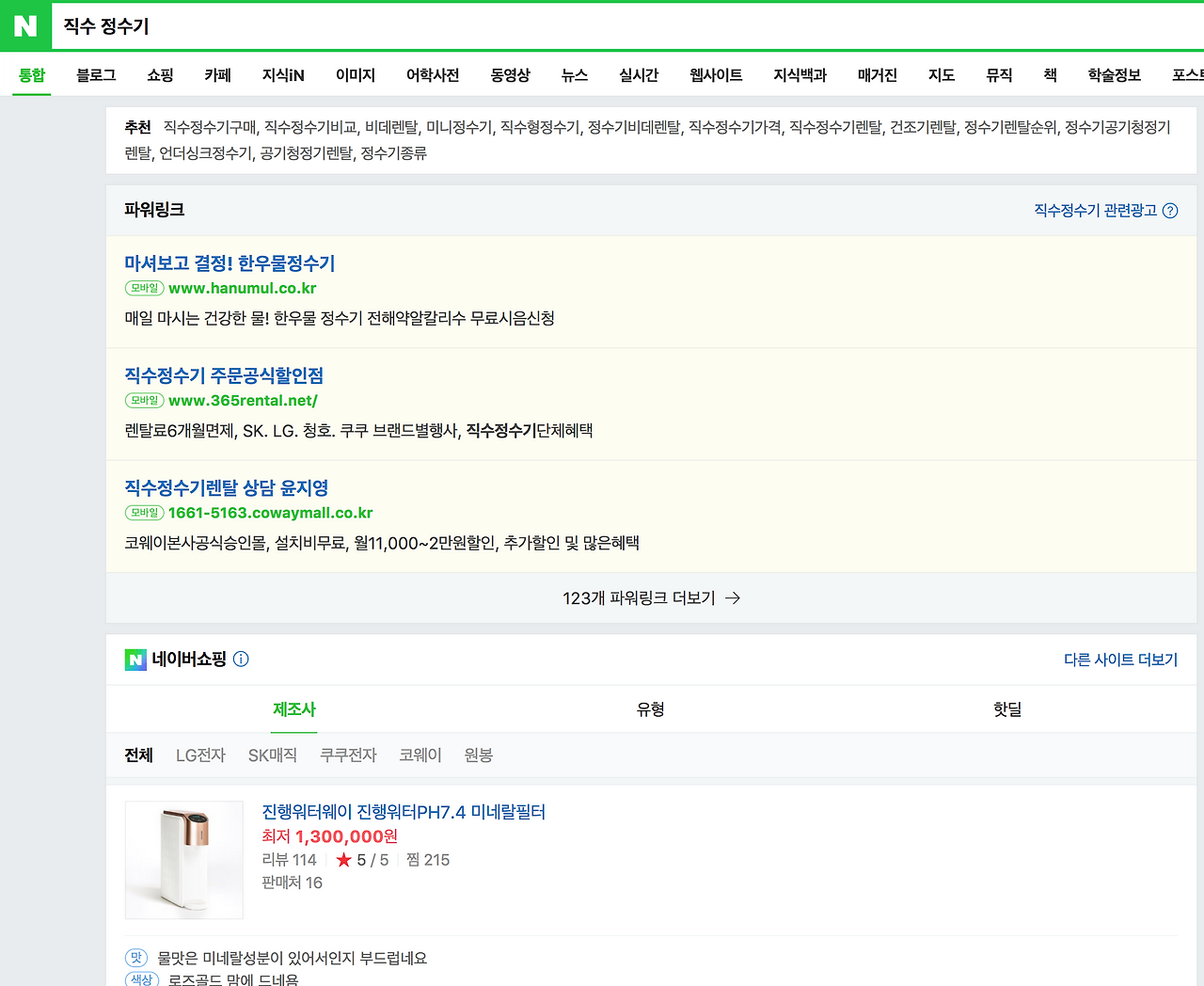The height and width of the screenshot is (986, 1204).
Task: Filter products by 코웨이 manufacturer
Action: click(x=420, y=755)
